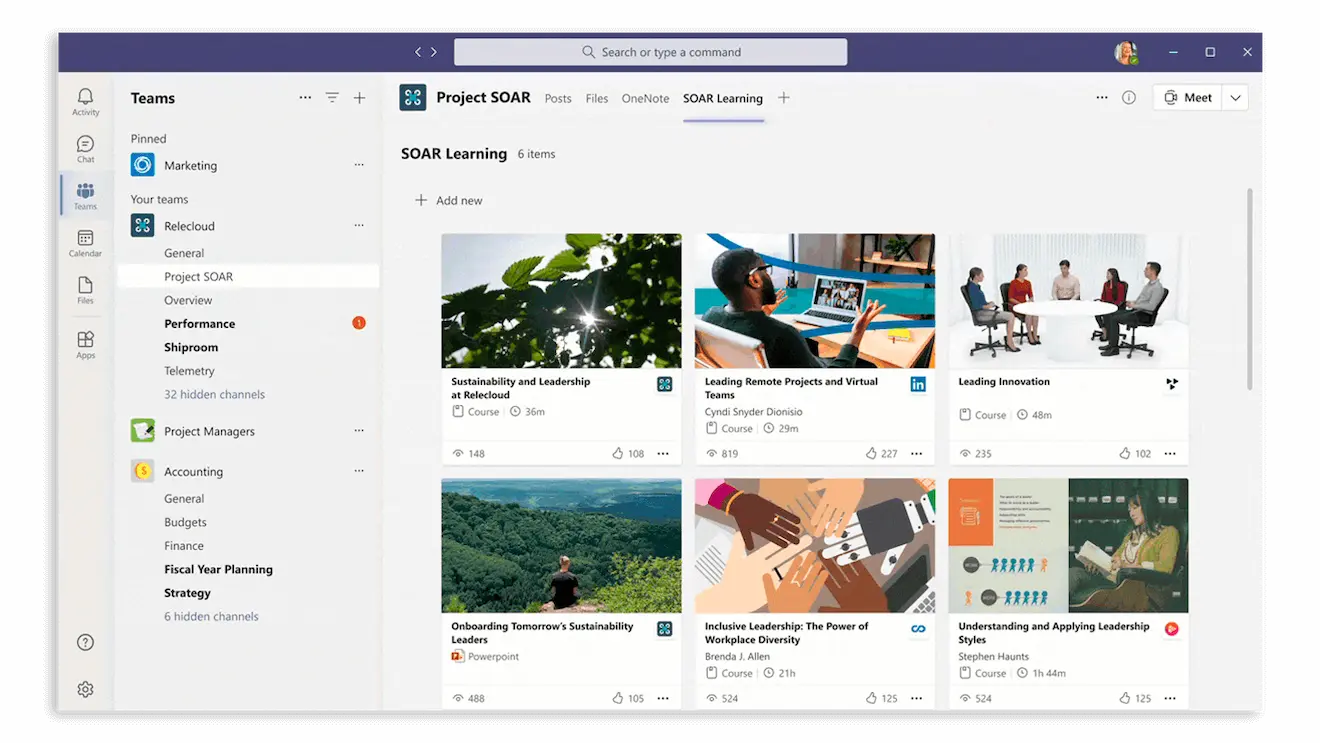
Task: Open more options on Leading Remote Projects card
Action: tap(917, 454)
